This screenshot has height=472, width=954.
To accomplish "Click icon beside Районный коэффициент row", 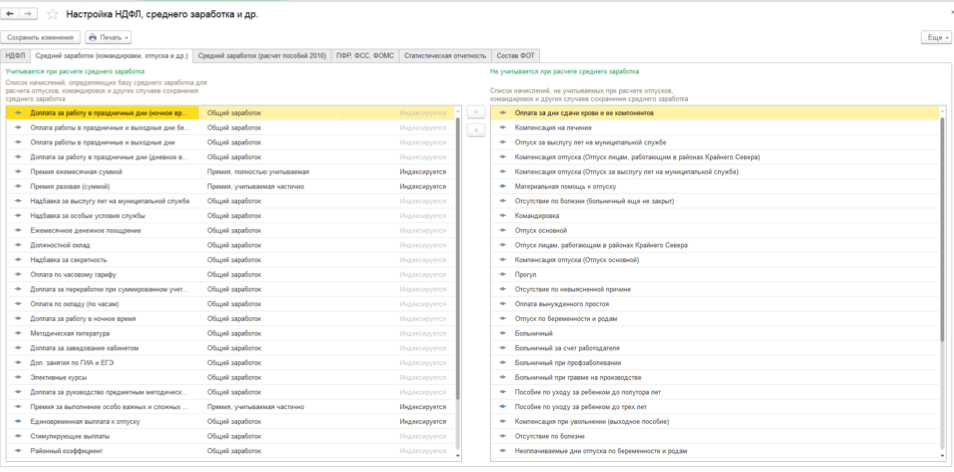I will (x=18, y=451).
